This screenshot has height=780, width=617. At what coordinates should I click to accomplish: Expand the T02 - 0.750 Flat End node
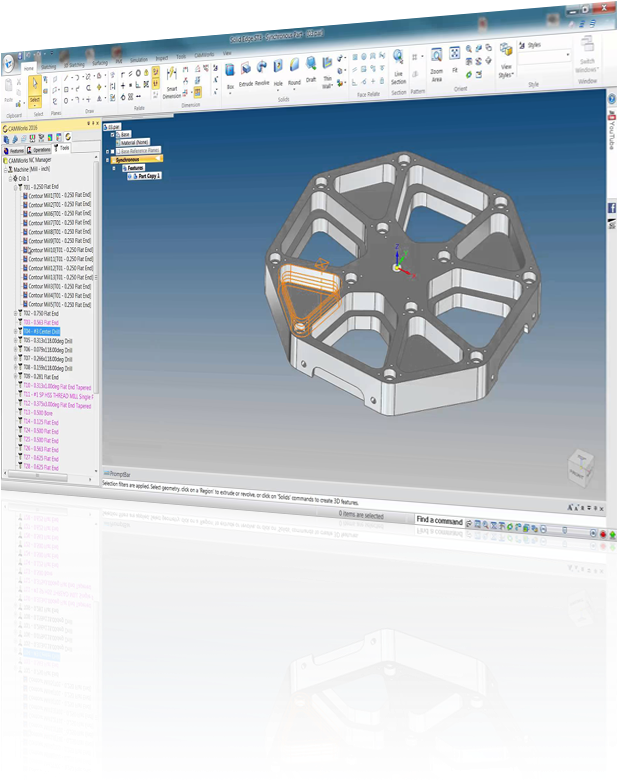pos(15,313)
